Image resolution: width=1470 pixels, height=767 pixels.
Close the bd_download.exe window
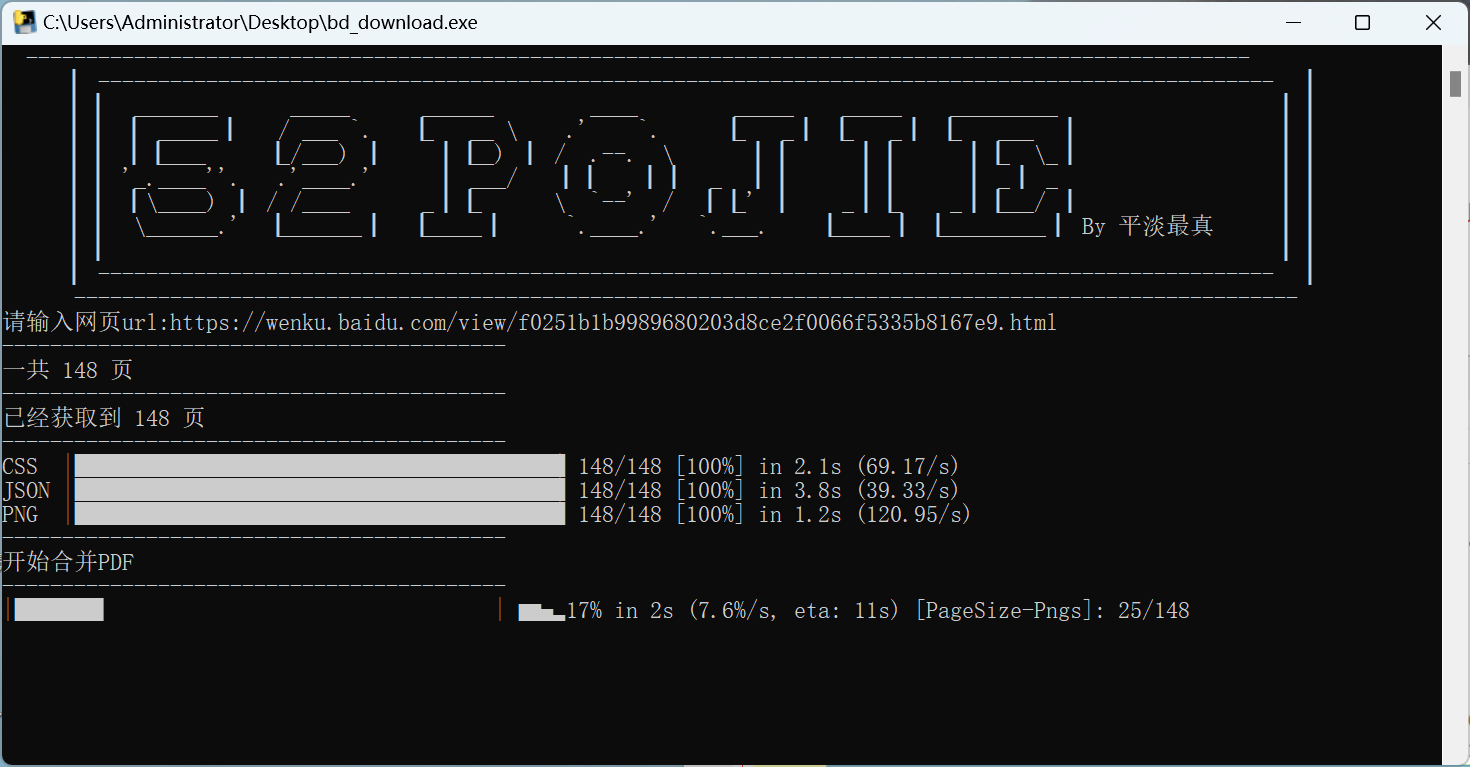pyautogui.click(x=1432, y=22)
